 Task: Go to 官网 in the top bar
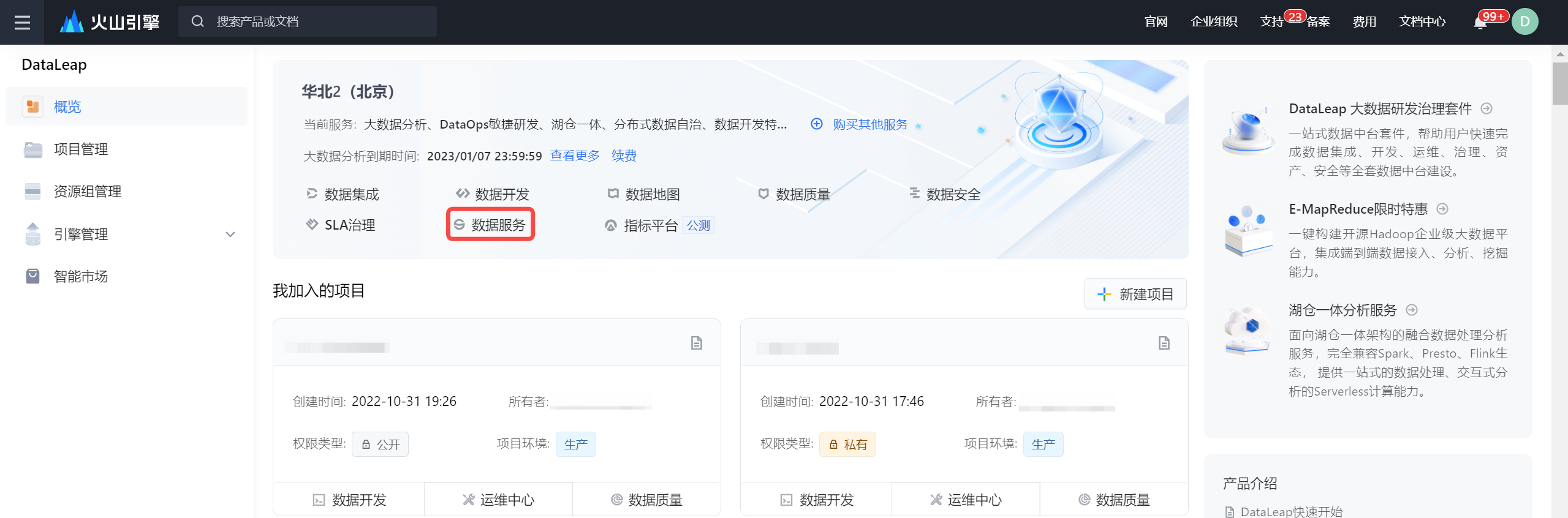1156,22
